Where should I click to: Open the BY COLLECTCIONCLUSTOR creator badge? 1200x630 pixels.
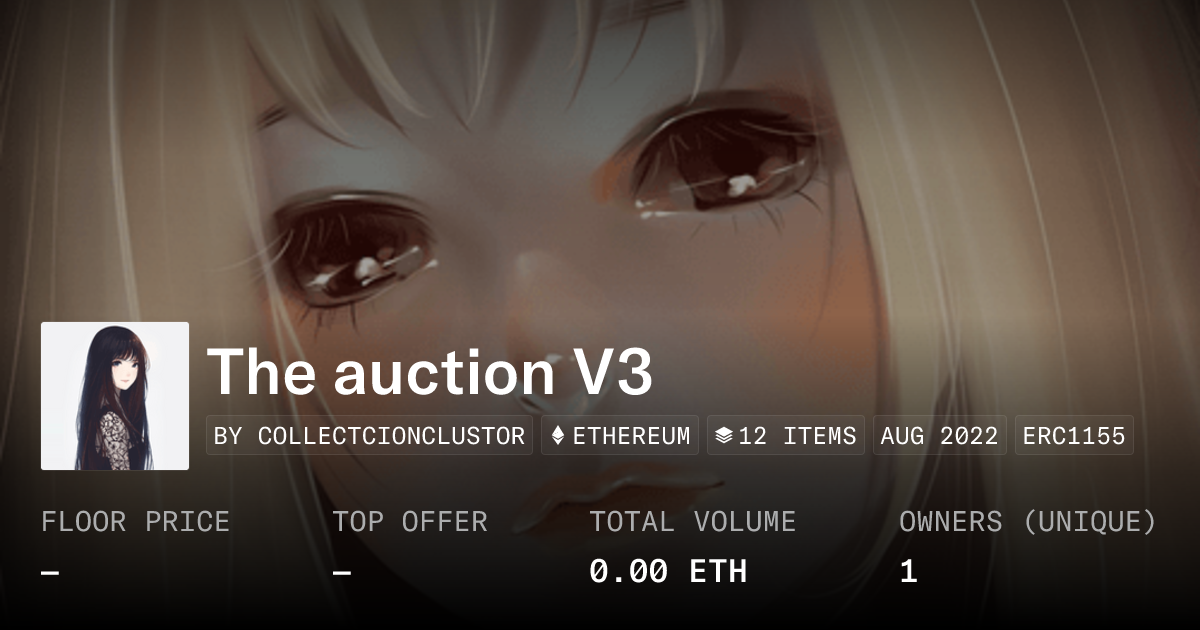369,436
